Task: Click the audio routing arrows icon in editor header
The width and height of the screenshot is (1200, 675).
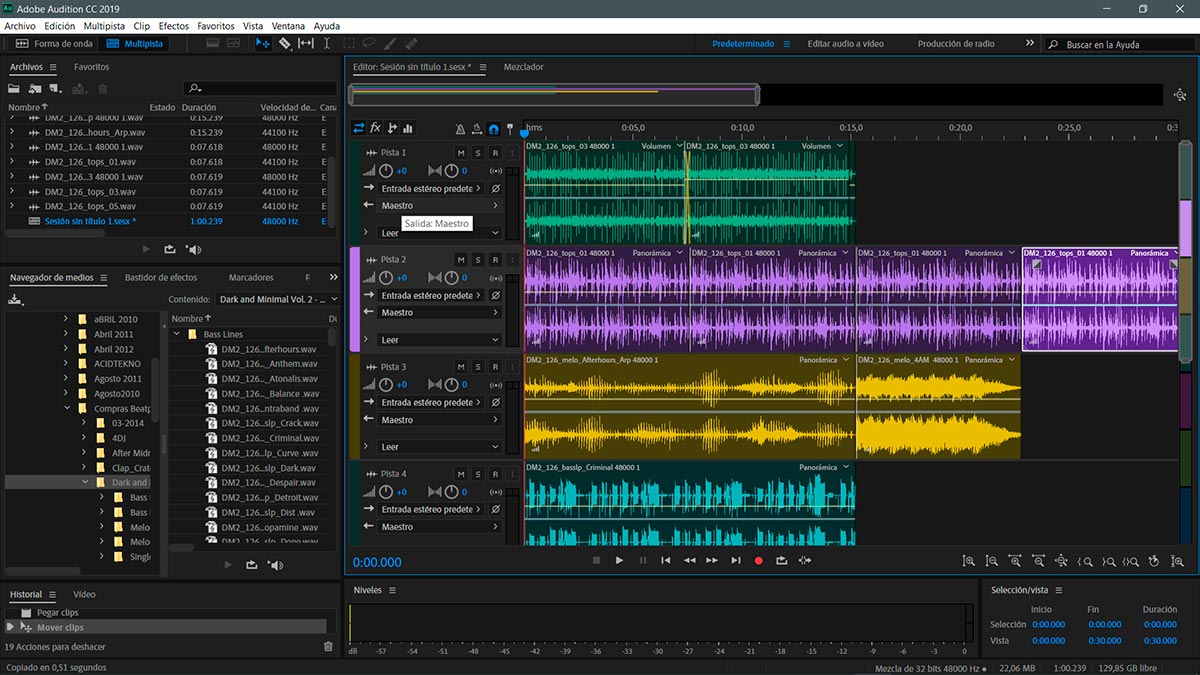Action: pos(359,128)
